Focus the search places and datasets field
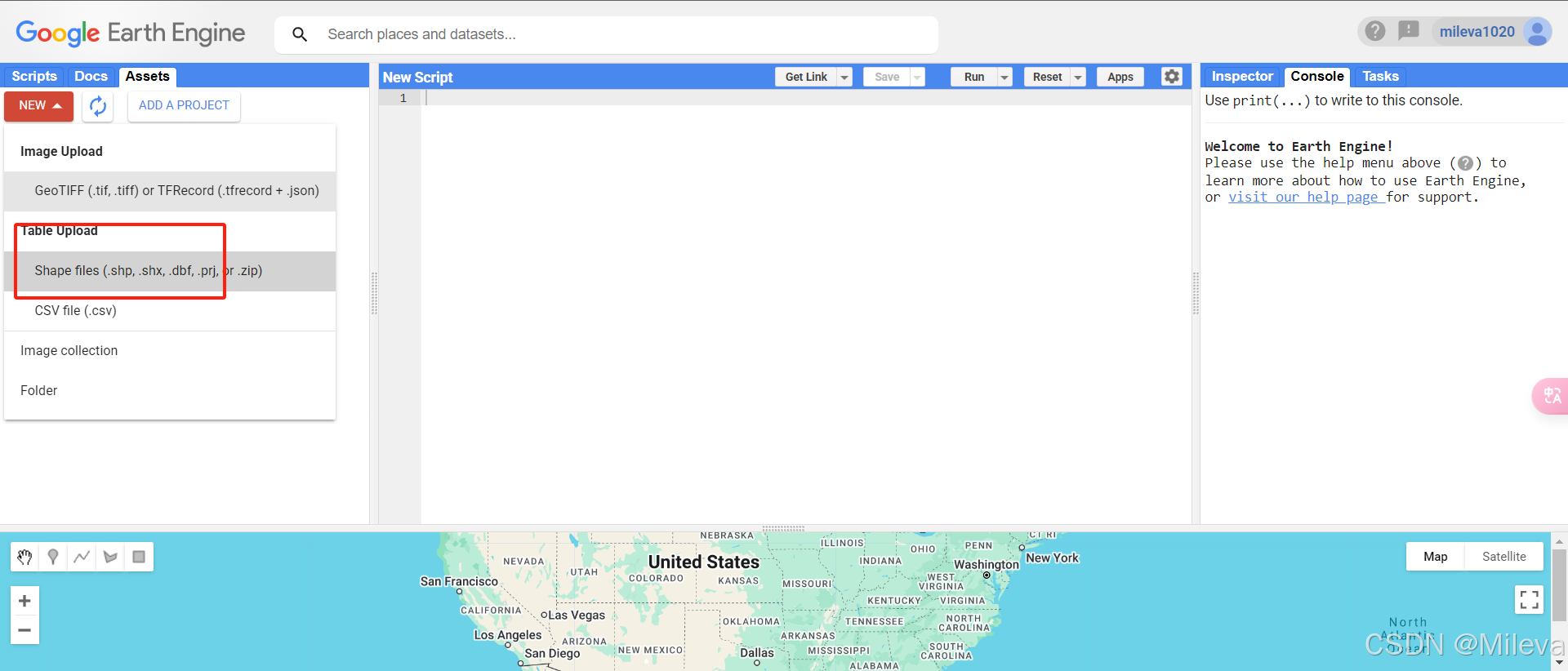The image size is (1568, 671). (606, 34)
